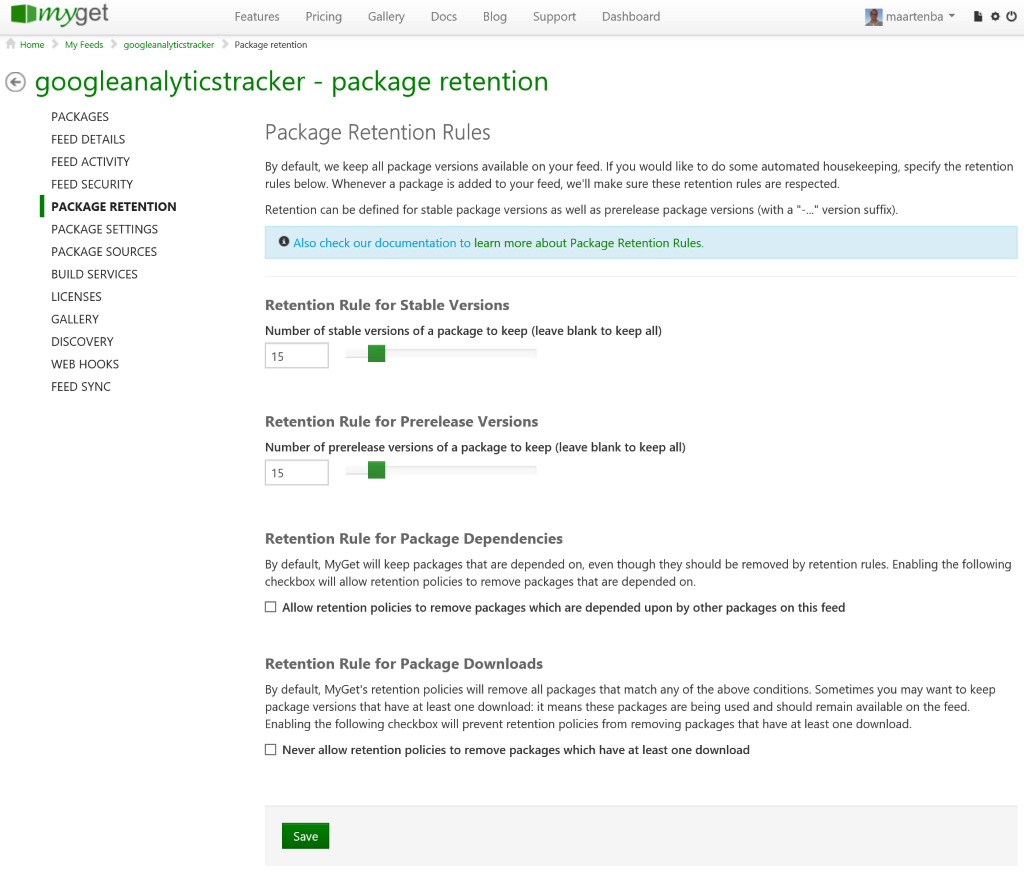
Task: Click the info icon in documentation banner
Action: pos(284,242)
